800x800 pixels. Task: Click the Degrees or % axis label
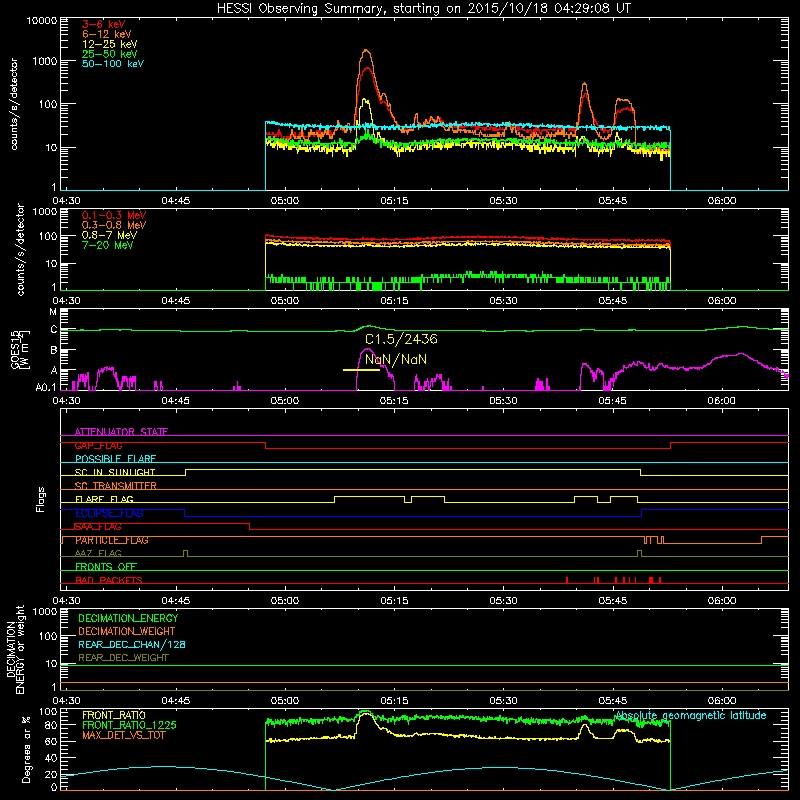point(26,749)
